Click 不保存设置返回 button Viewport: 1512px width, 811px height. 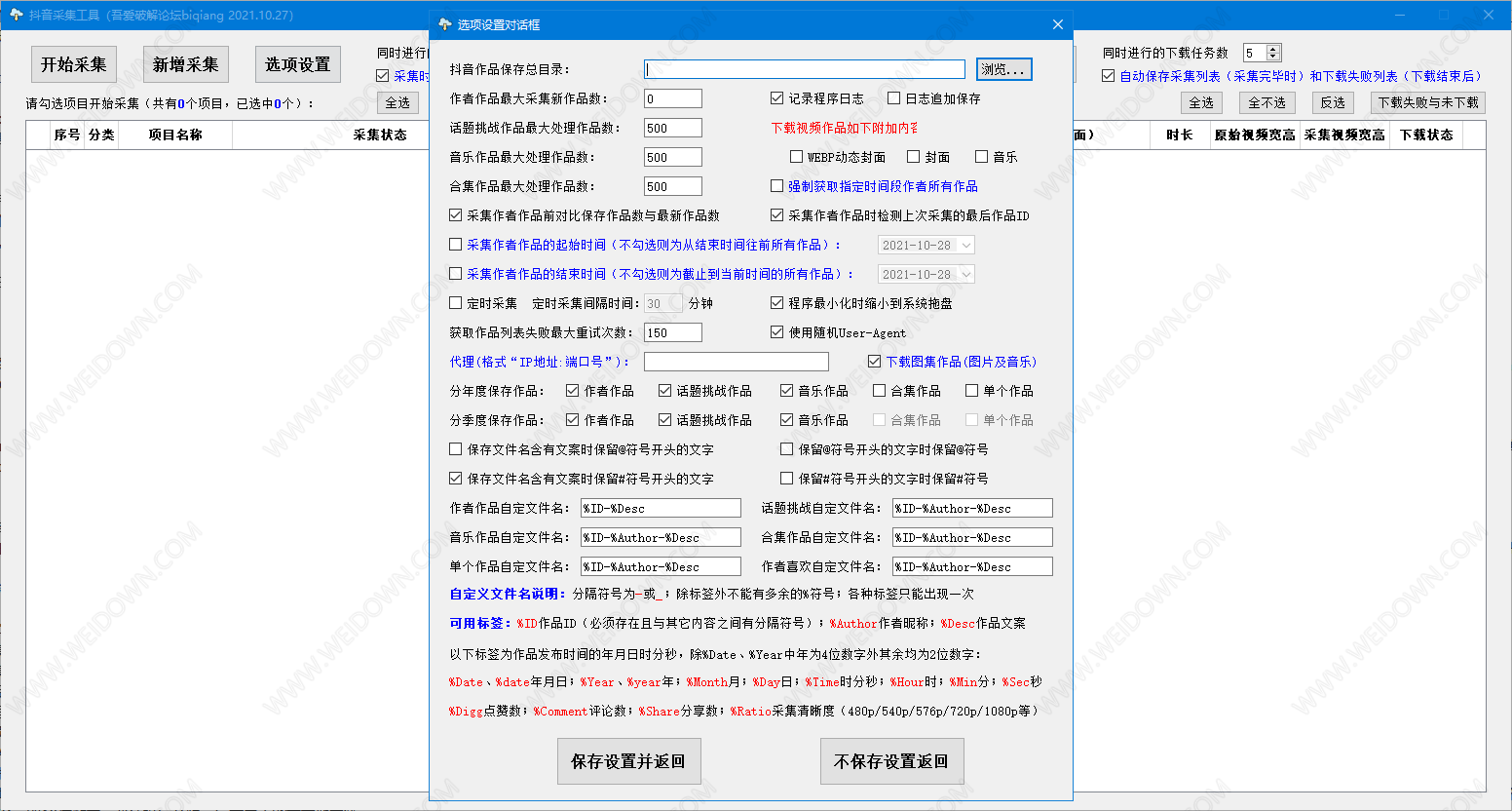click(x=891, y=761)
